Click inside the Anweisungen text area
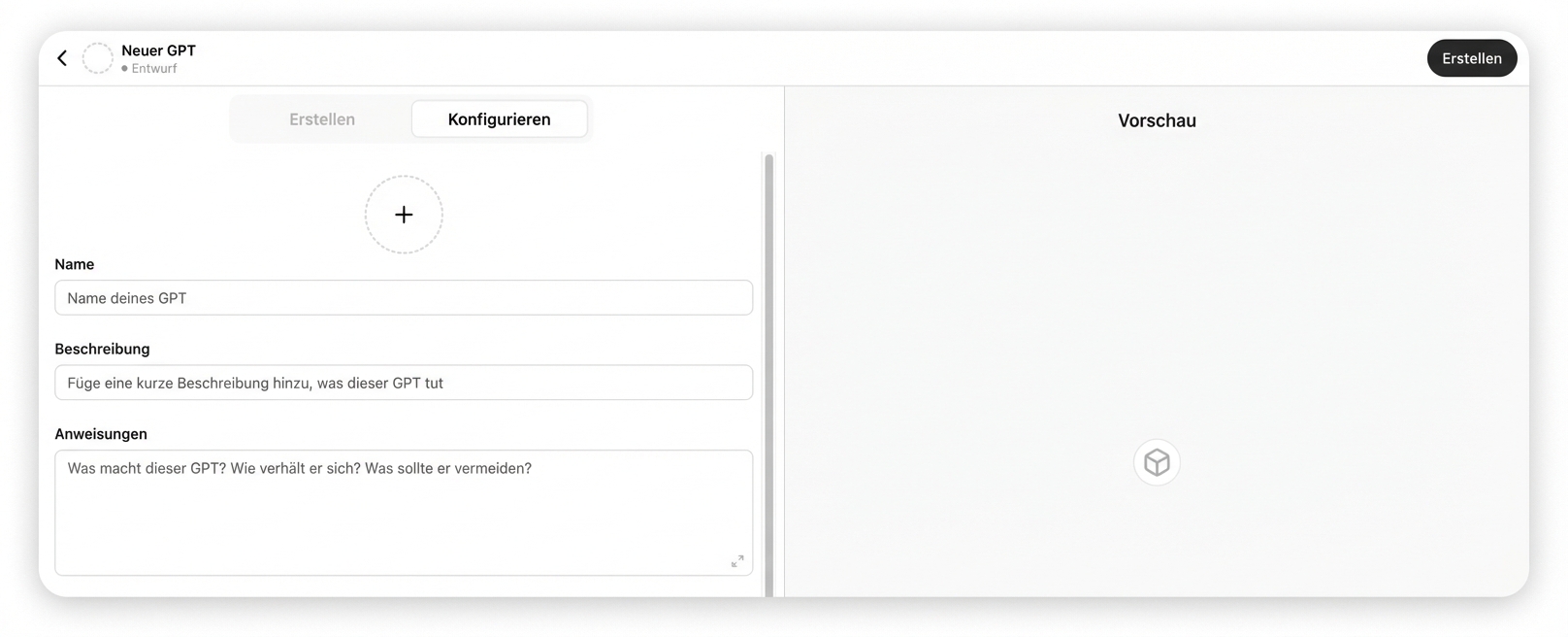 point(404,513)
